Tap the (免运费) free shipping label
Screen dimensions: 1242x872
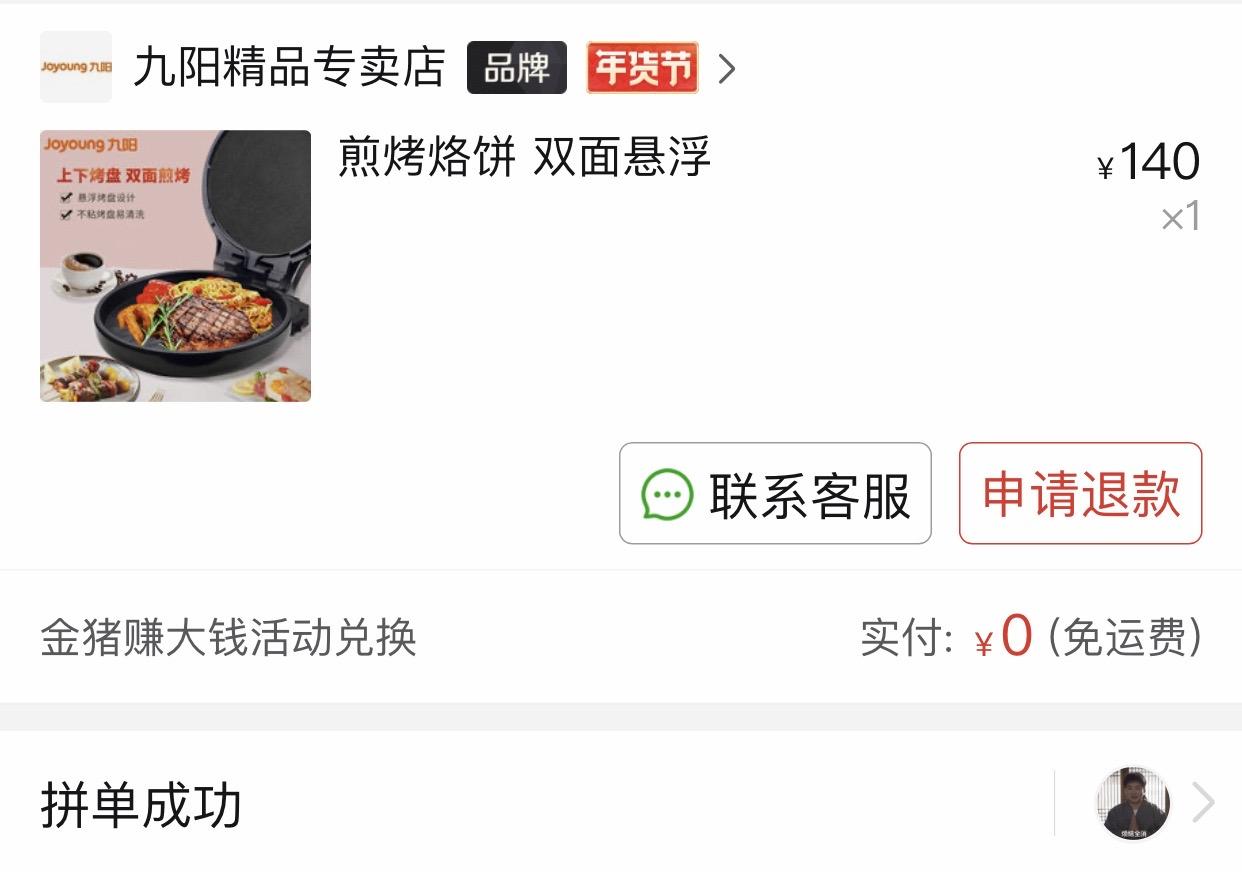[x=1124, y=637]
